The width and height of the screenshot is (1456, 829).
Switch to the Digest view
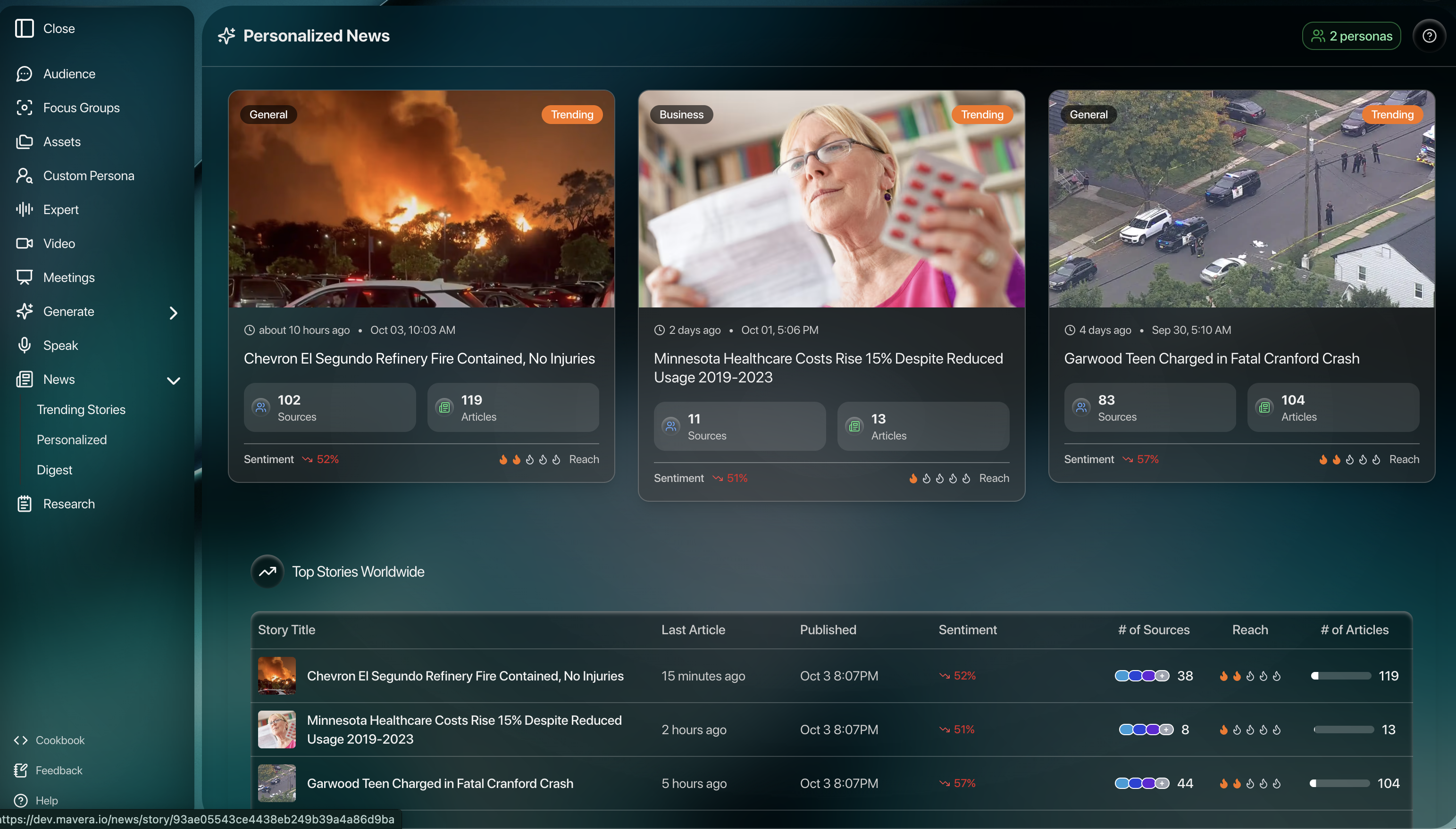[x=54, y=470]
